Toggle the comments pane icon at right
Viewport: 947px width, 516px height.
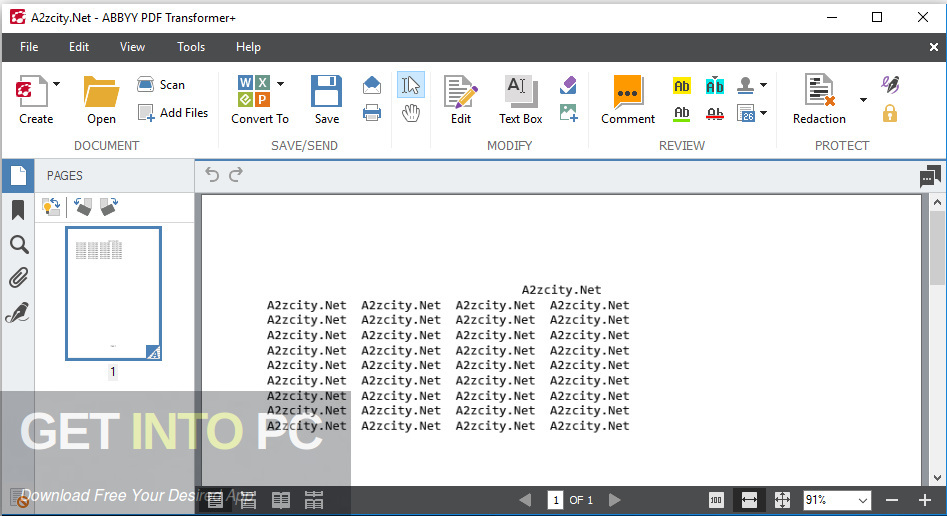[930, 176]
